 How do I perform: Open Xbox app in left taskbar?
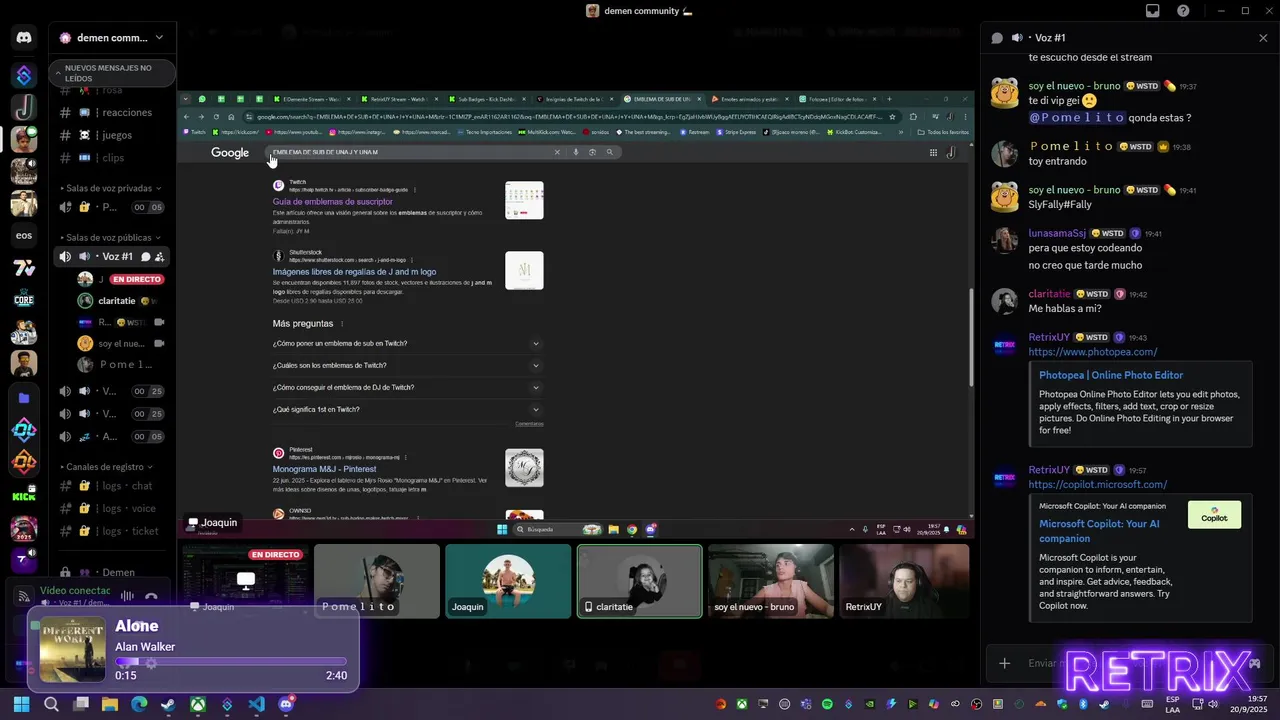click(198, 704)
